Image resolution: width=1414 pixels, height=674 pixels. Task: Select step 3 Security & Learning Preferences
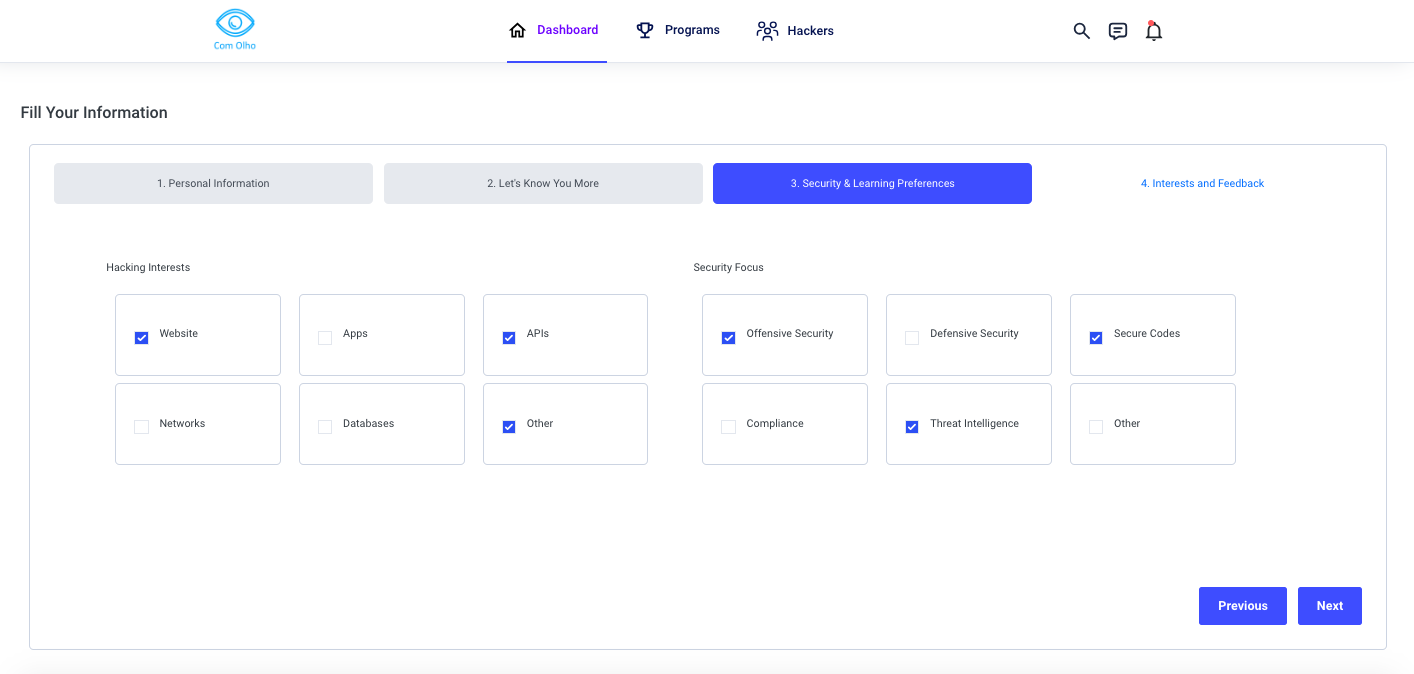pos(872,183)
